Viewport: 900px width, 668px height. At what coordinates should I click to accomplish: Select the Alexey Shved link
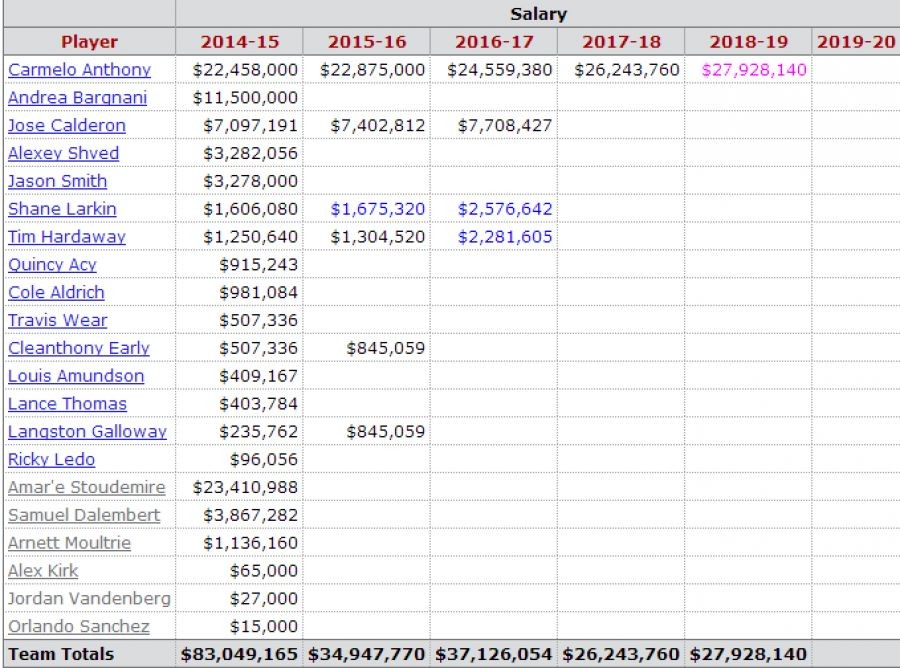click(63, 153)
